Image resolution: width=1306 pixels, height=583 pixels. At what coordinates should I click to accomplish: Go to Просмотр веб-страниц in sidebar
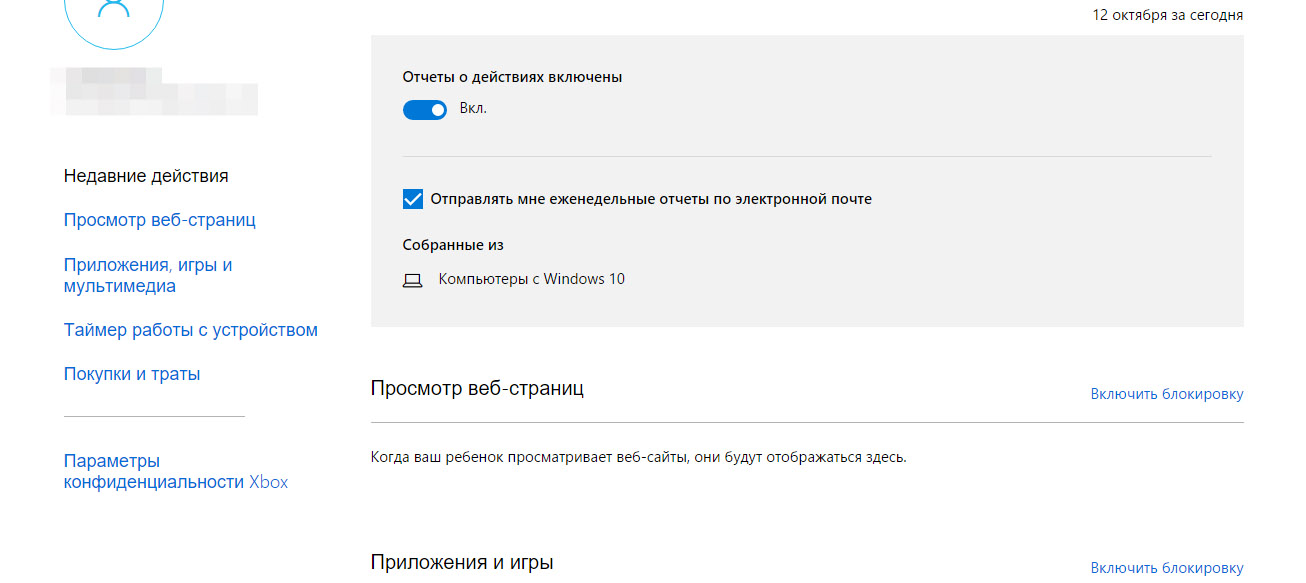point(160,220)
